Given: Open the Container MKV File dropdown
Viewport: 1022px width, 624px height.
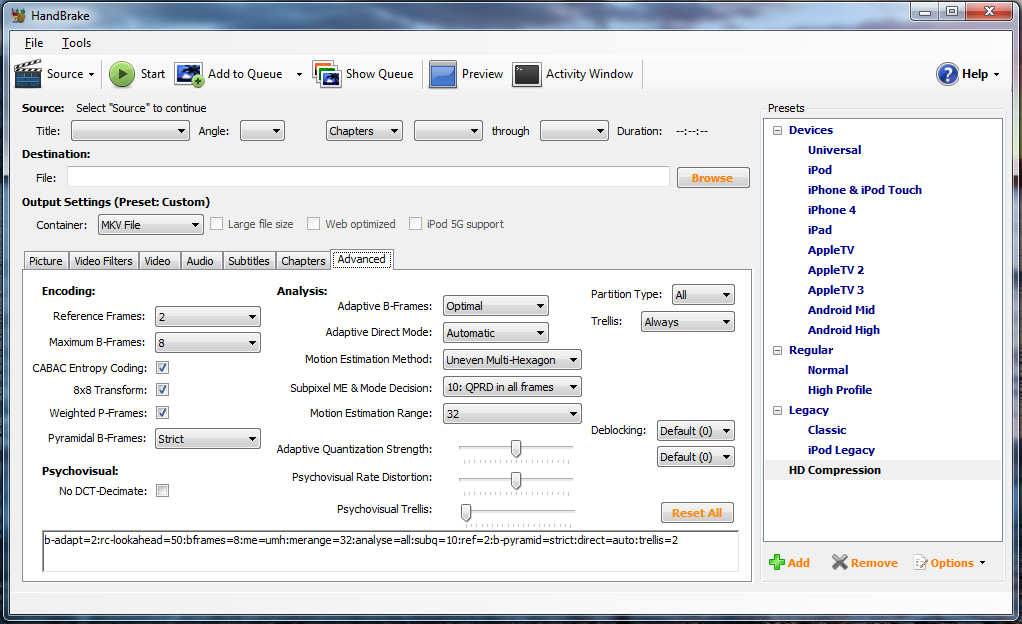Looking at the screenshot, I should pyautogui.click(x=151, y=225).
